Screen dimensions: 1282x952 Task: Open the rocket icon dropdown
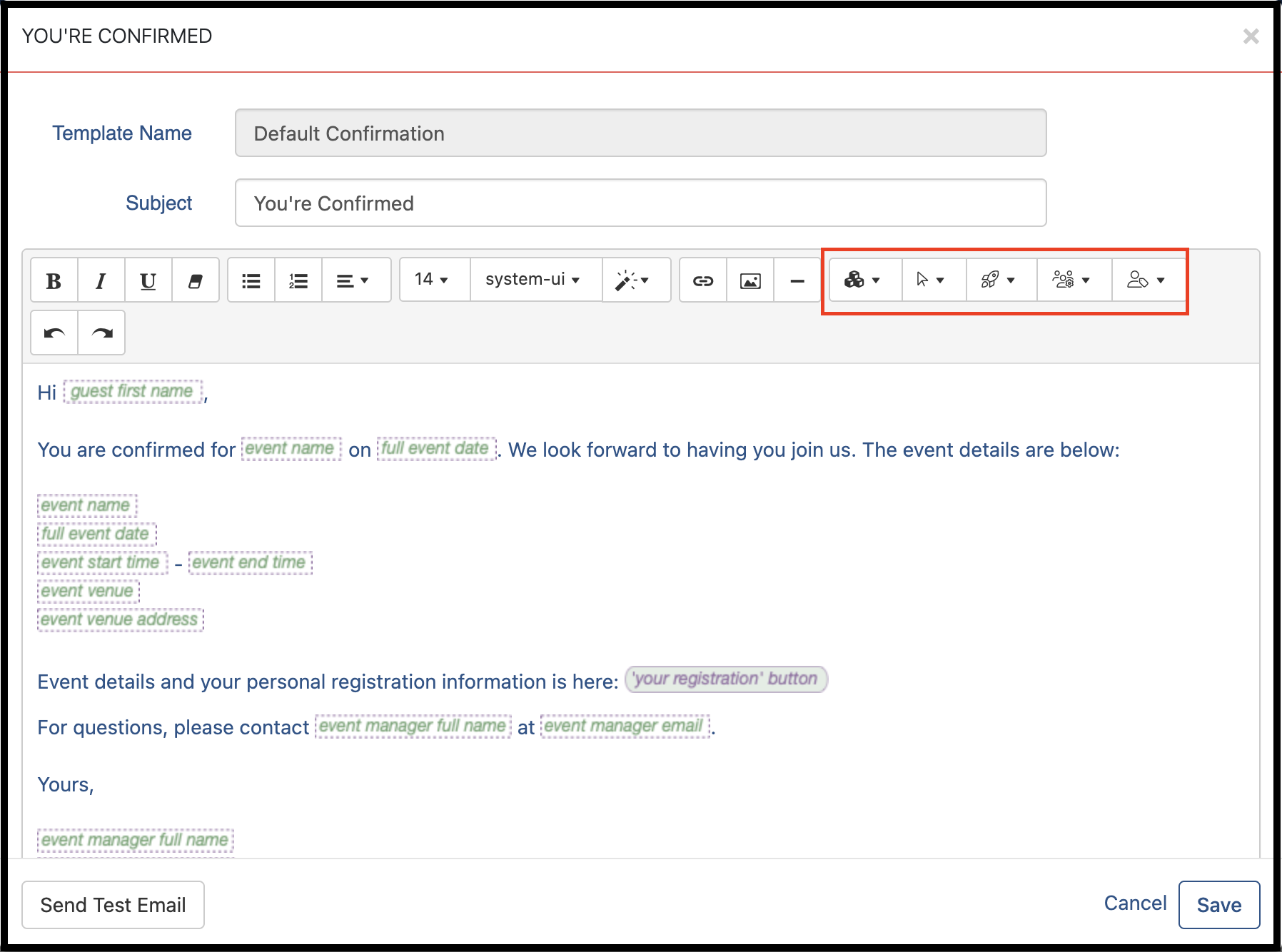[x=1001, y=280]
